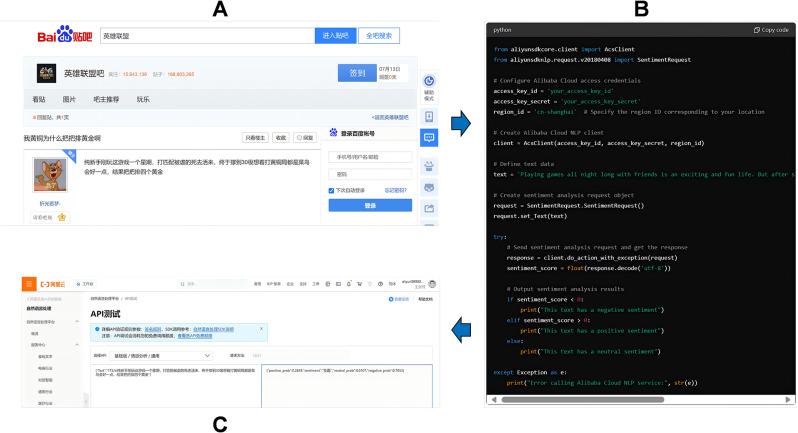Click the 回复 reply button above the post
Image resolution: width=798 pixels, height=433 pixels.
[305, 137]
